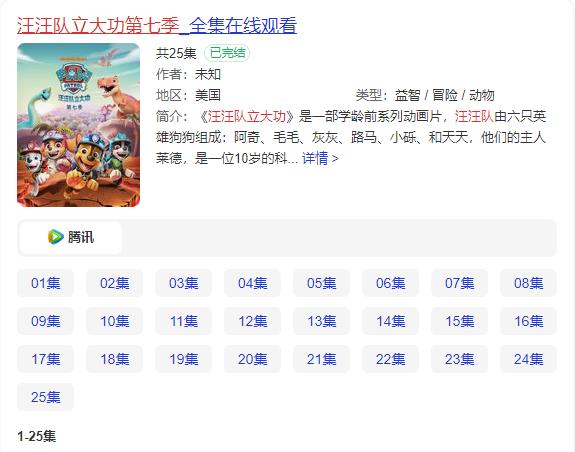This screenshot has width=575, height=452.
Task: Click the Tencent Video play logo icon
Action: 55,237
